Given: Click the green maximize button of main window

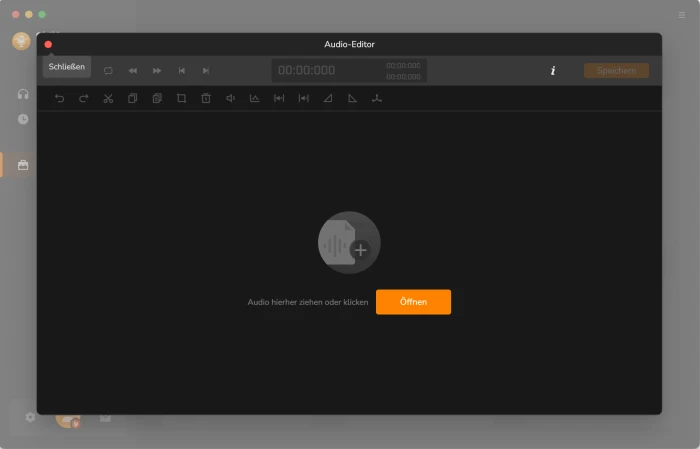Looking at the screenshot, I should point(42,14).
